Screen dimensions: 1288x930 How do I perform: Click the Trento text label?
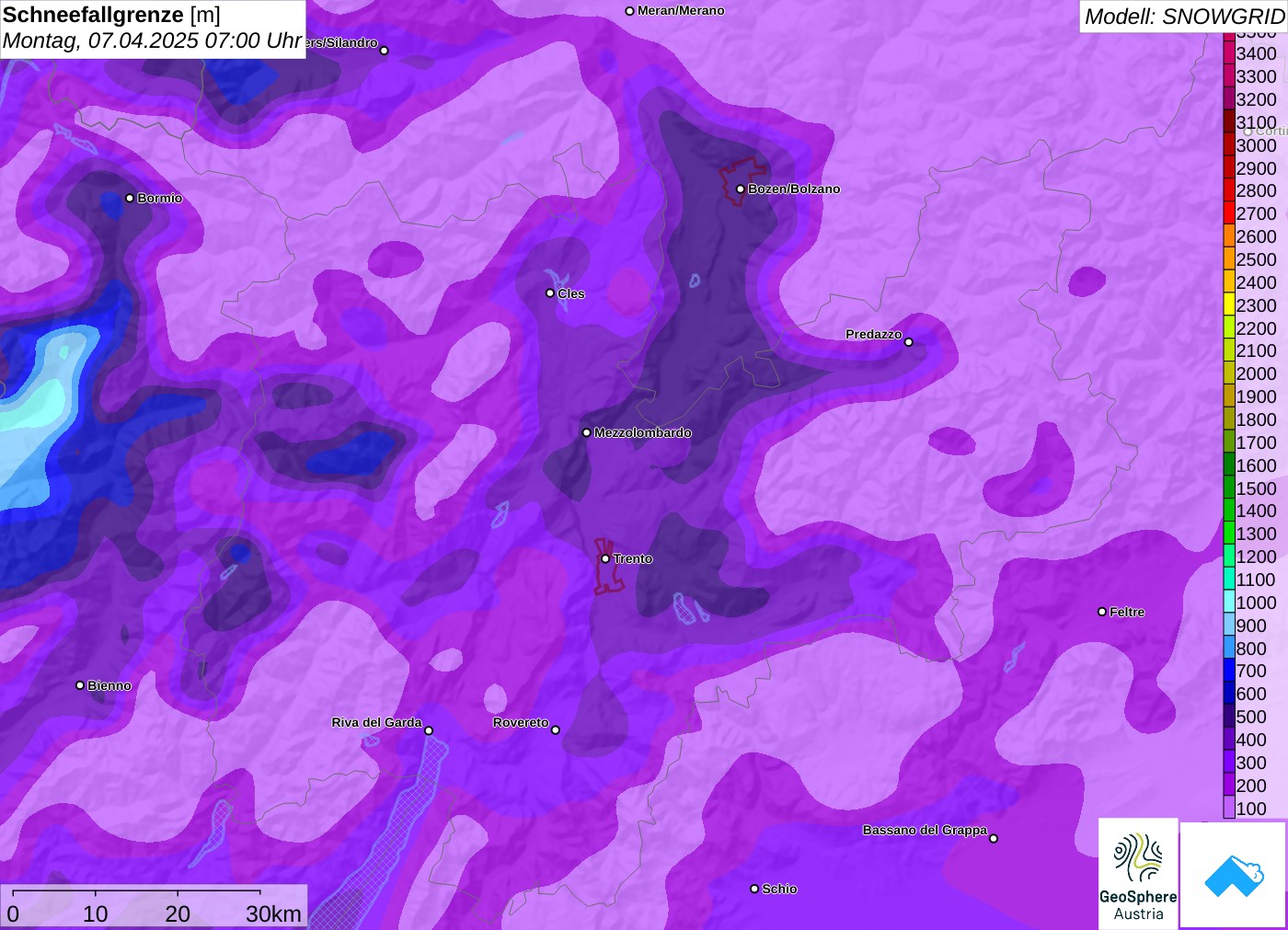(633, 559)
